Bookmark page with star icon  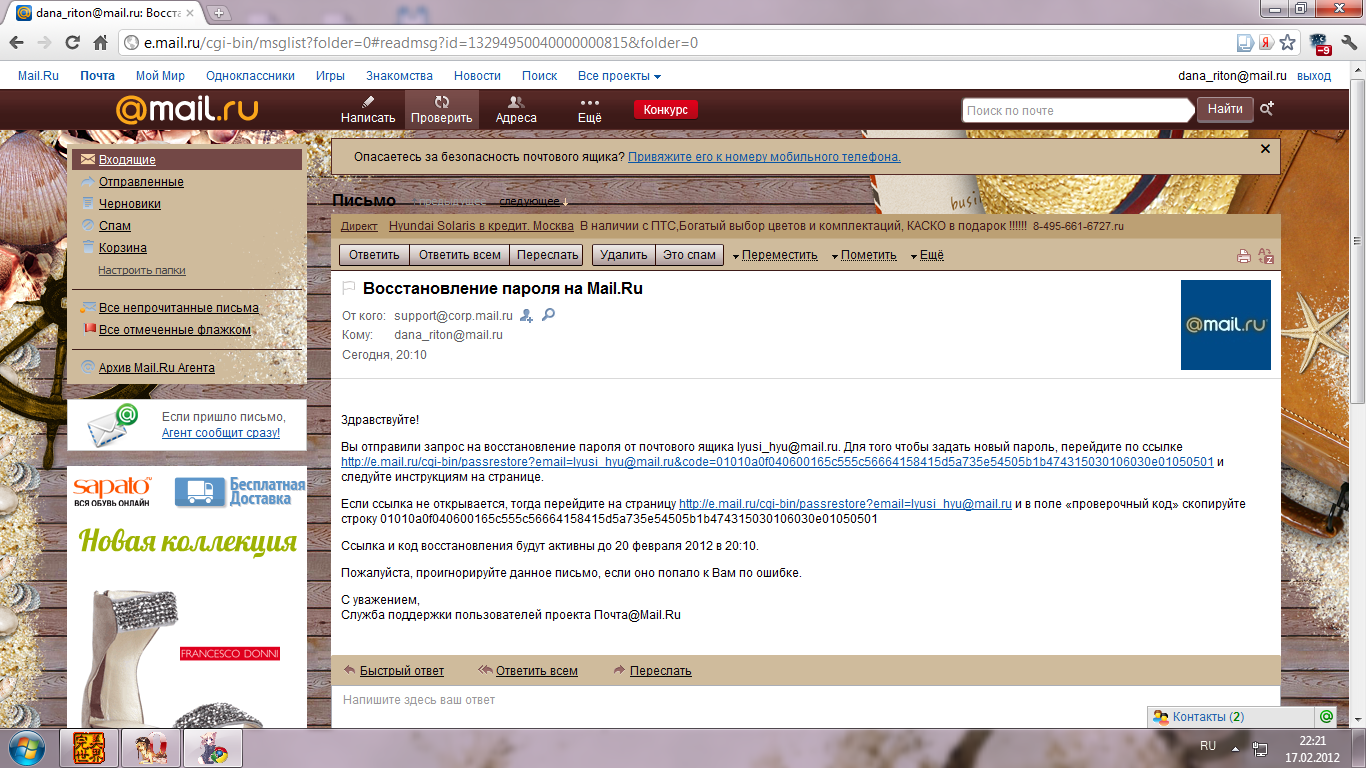pos(1287,43)
